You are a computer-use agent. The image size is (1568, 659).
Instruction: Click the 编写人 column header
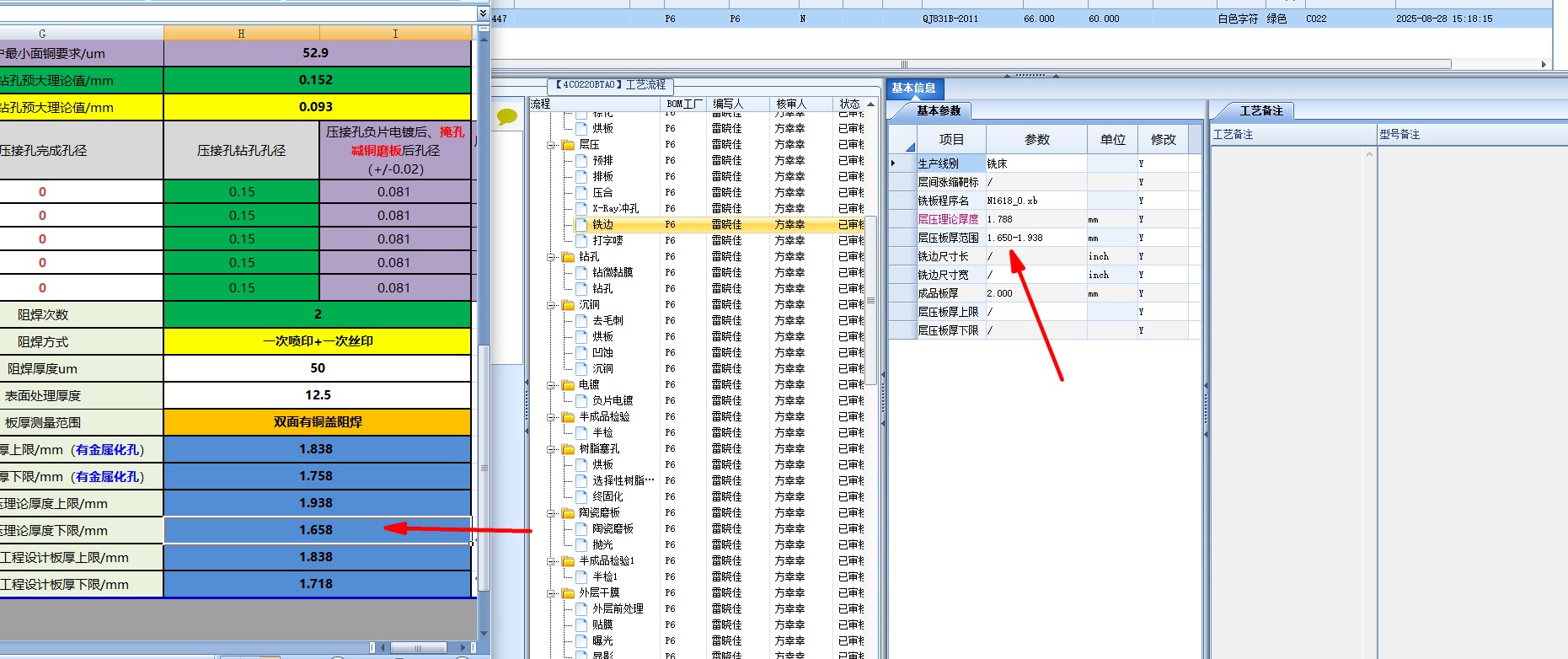739,104
